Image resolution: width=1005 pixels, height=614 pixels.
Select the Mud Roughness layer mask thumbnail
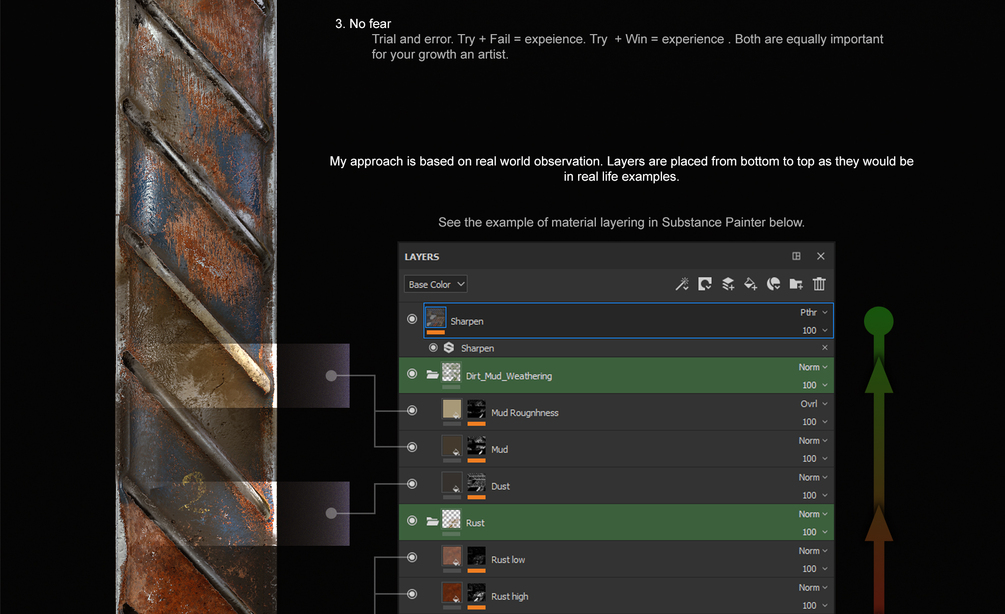(x=476, y=410)
